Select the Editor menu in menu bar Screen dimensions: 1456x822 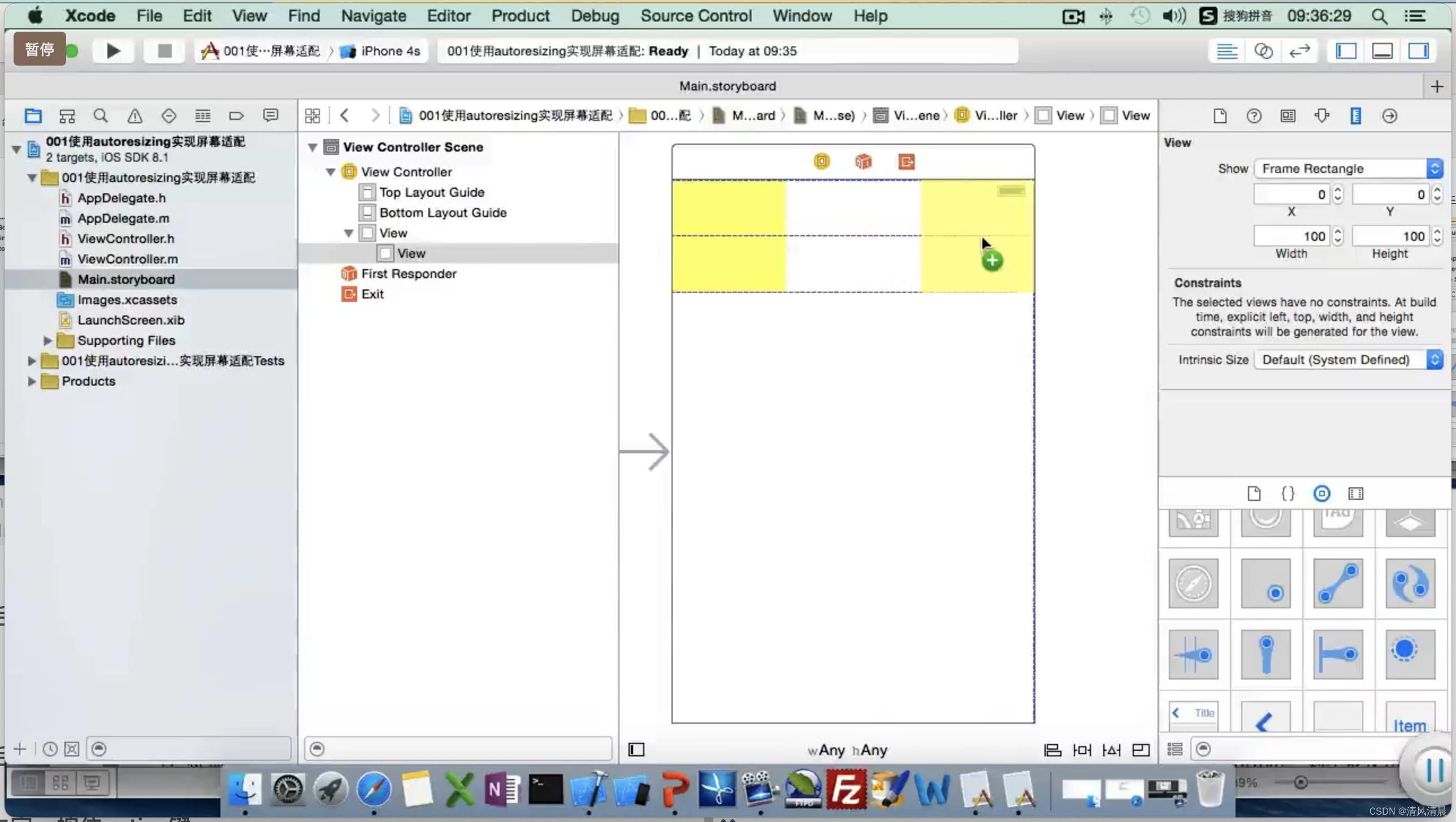(x=449, y=16)
